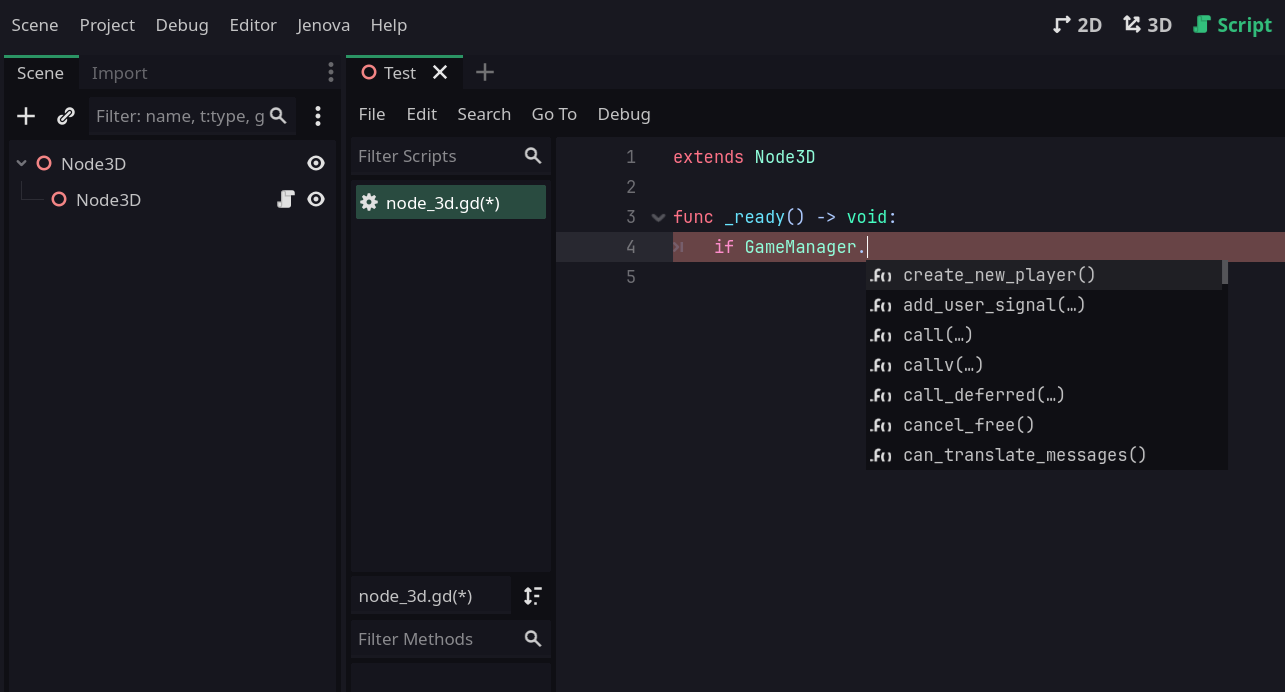Open the script editor File menu
The width and height of the screenshot is (1285, 692).
coord(372,114)
